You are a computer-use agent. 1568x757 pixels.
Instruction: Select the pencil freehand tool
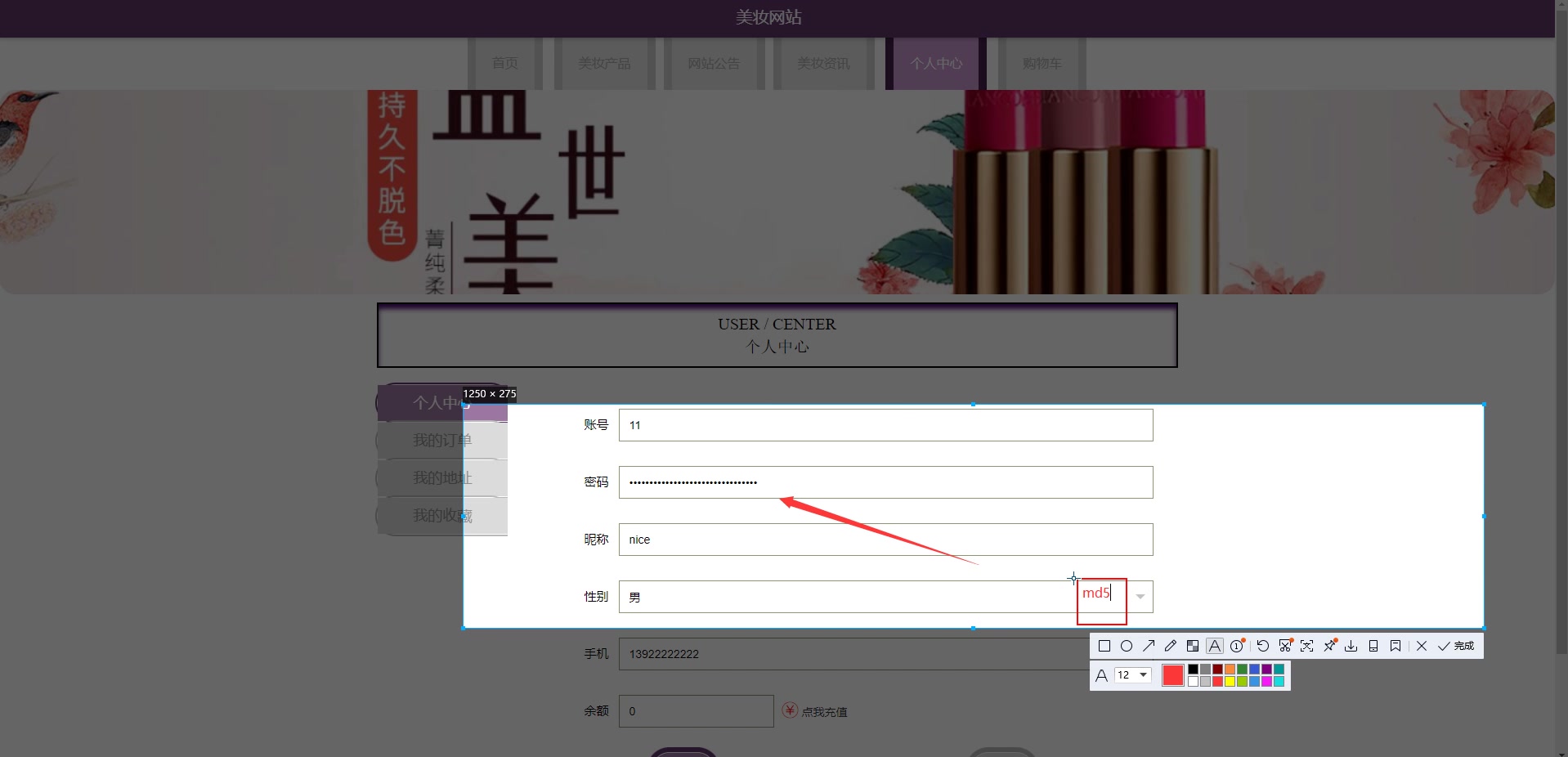tap(1171, 646)
